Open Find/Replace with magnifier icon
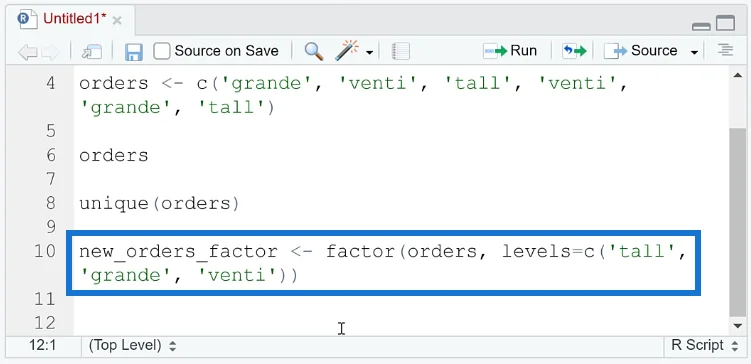 click(314, 51)
